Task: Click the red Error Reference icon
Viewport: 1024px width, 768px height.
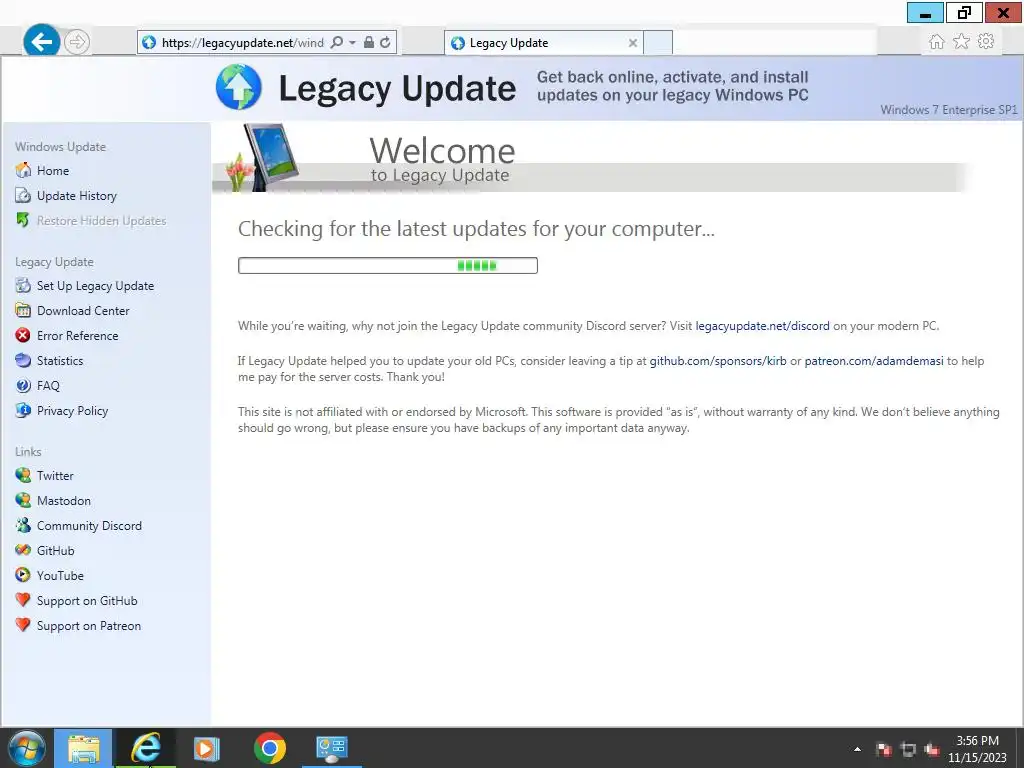Action: 23,335
